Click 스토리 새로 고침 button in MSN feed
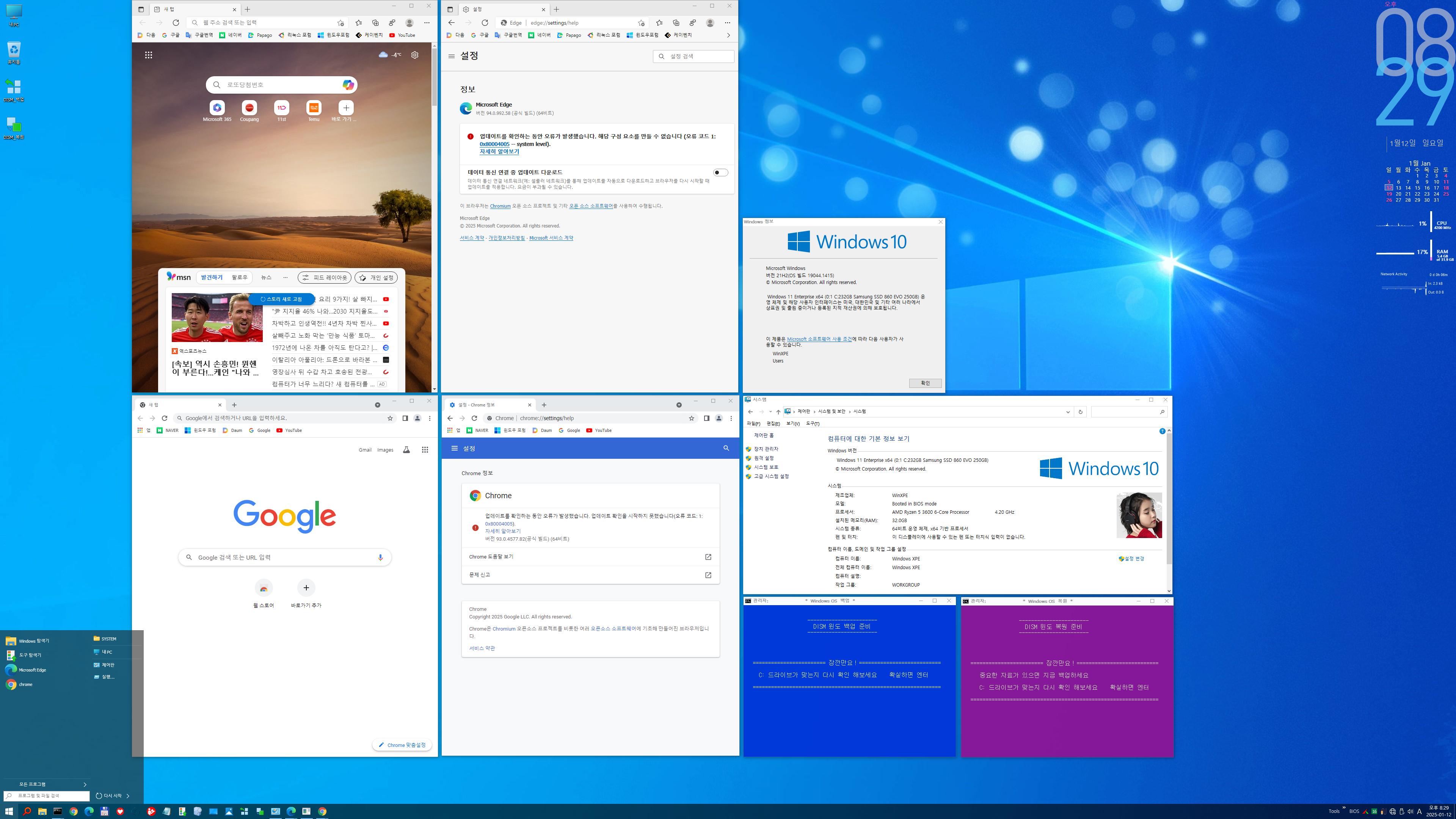 pyautogui.click(x=281, y=299)
